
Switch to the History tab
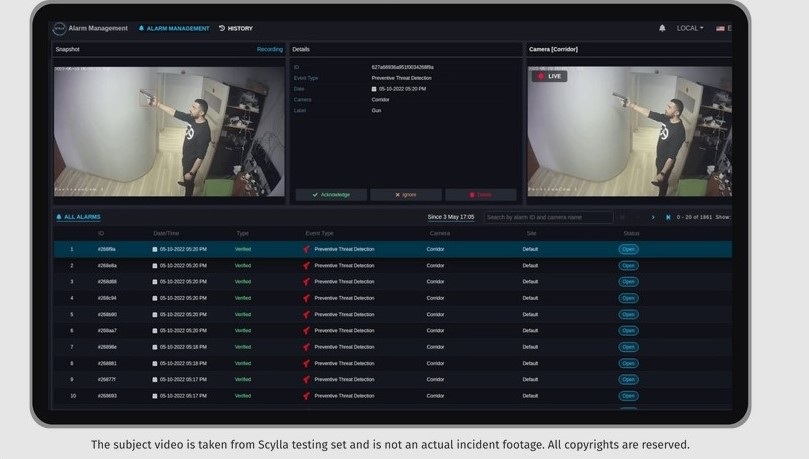coord(236,28)
